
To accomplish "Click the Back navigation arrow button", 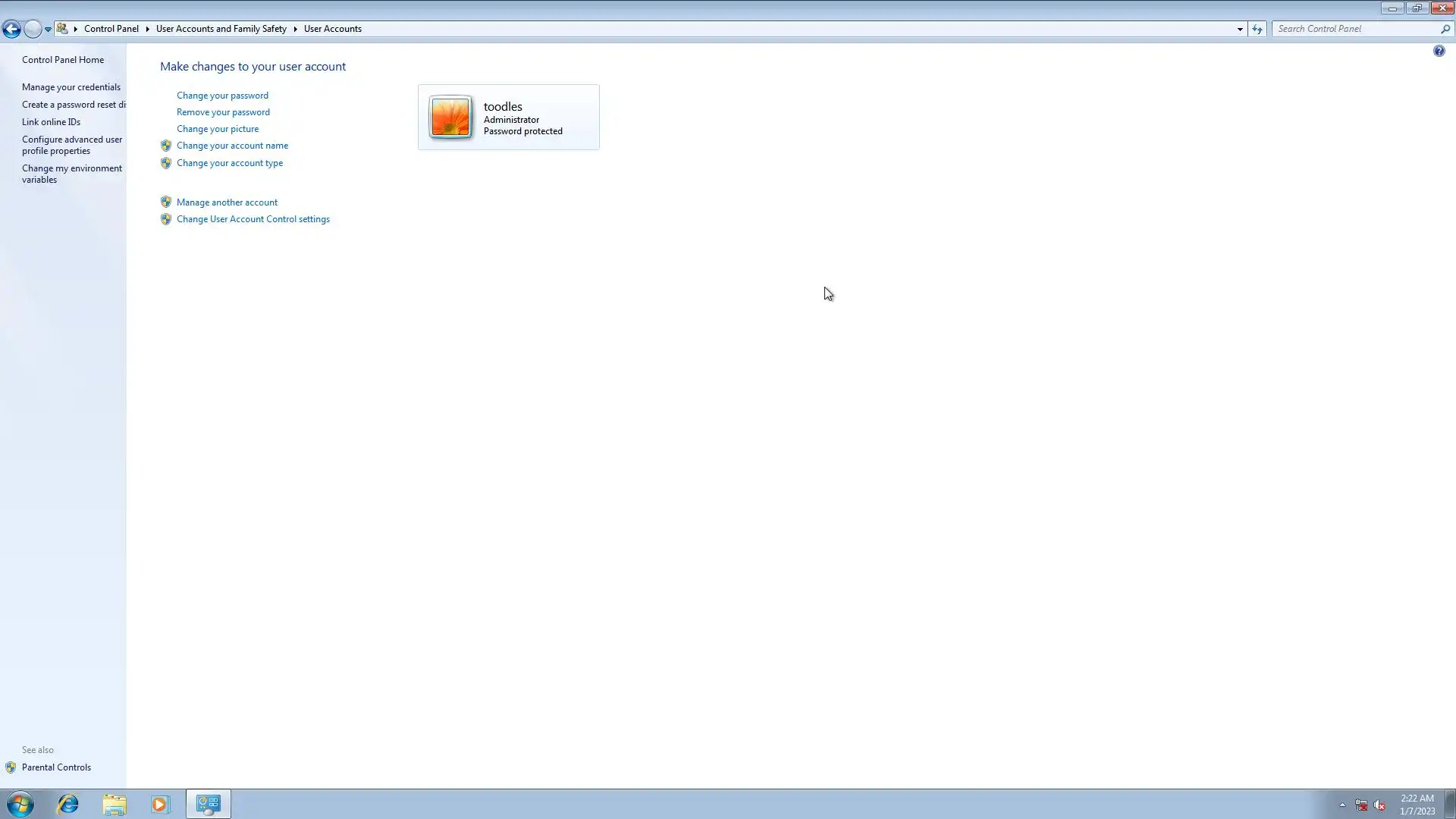I will point(11,29).
